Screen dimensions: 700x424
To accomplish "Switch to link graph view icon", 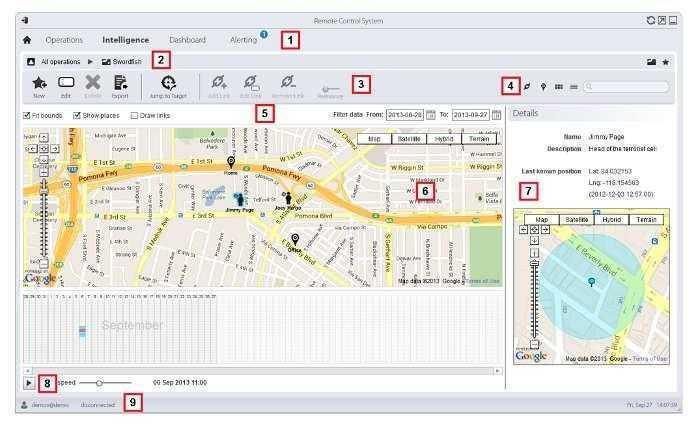I will click(x=527, y=86).
